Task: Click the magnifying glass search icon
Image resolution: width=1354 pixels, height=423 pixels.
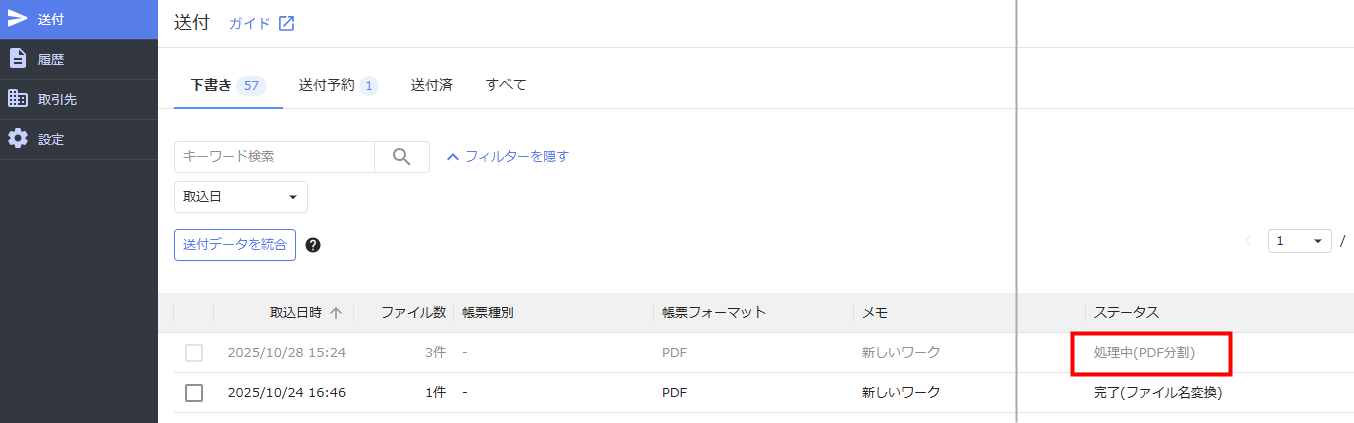Action: click(402, 157)
